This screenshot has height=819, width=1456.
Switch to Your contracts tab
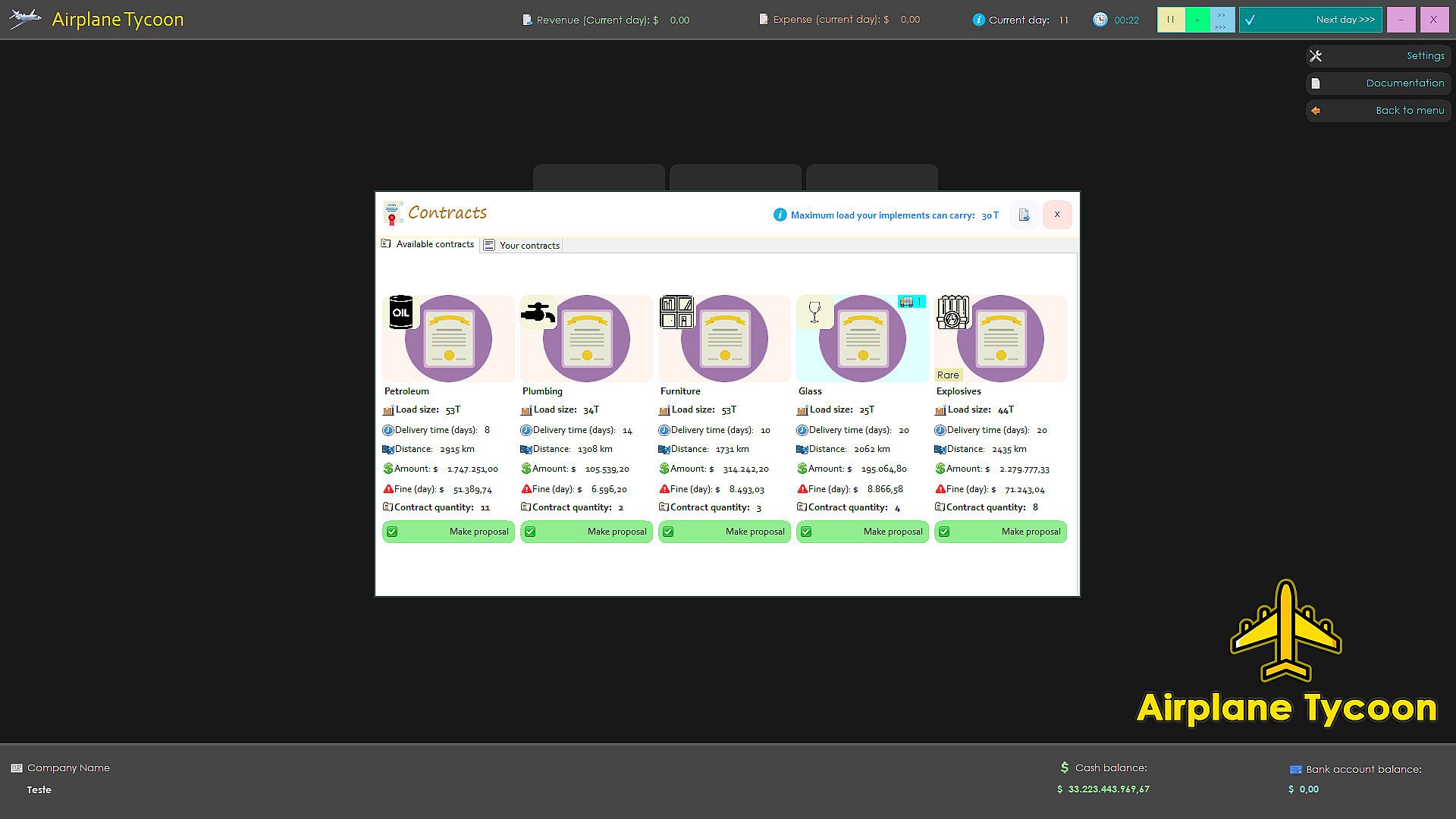click(522, 245)
